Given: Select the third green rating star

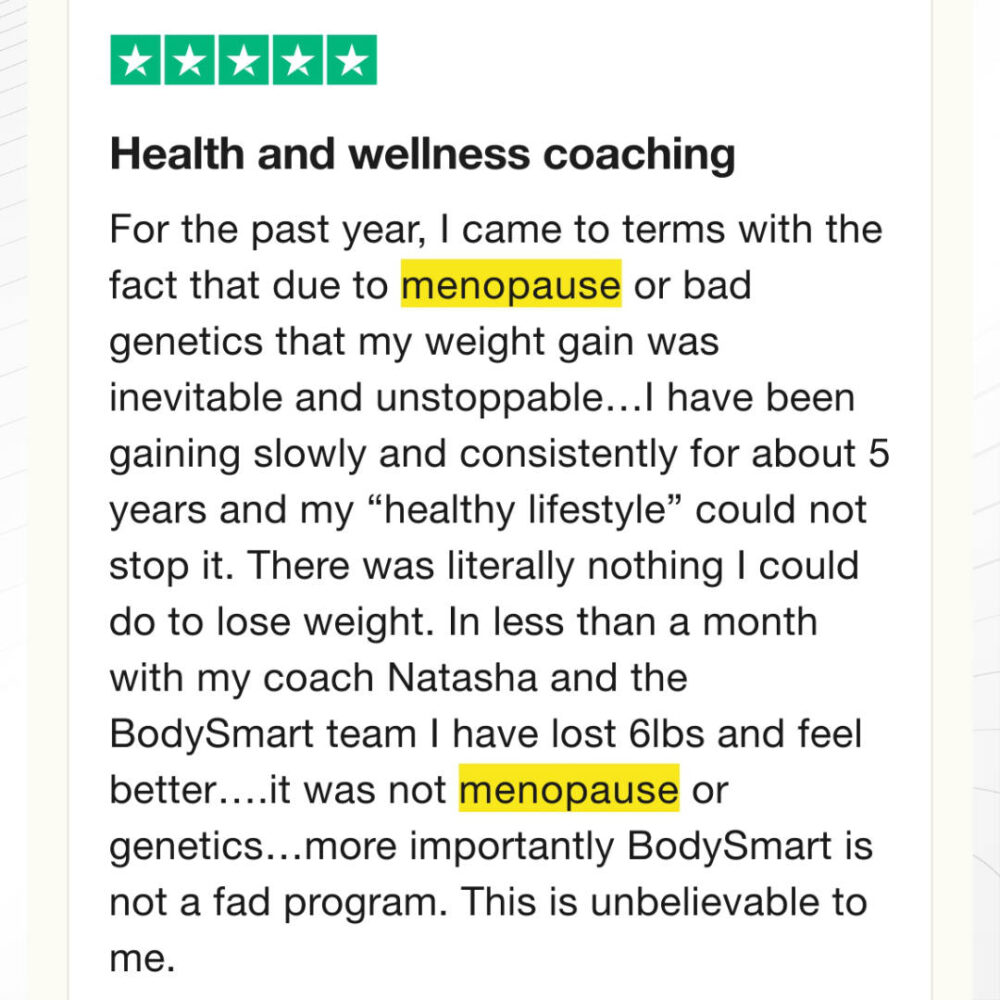Looking at the screenshot, I should coord(244,60).
